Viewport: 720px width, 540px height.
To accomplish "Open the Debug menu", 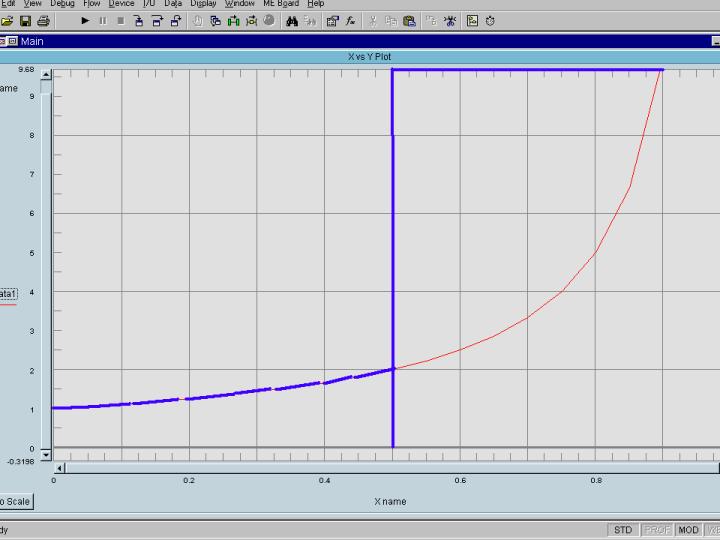I will (62, 4).
